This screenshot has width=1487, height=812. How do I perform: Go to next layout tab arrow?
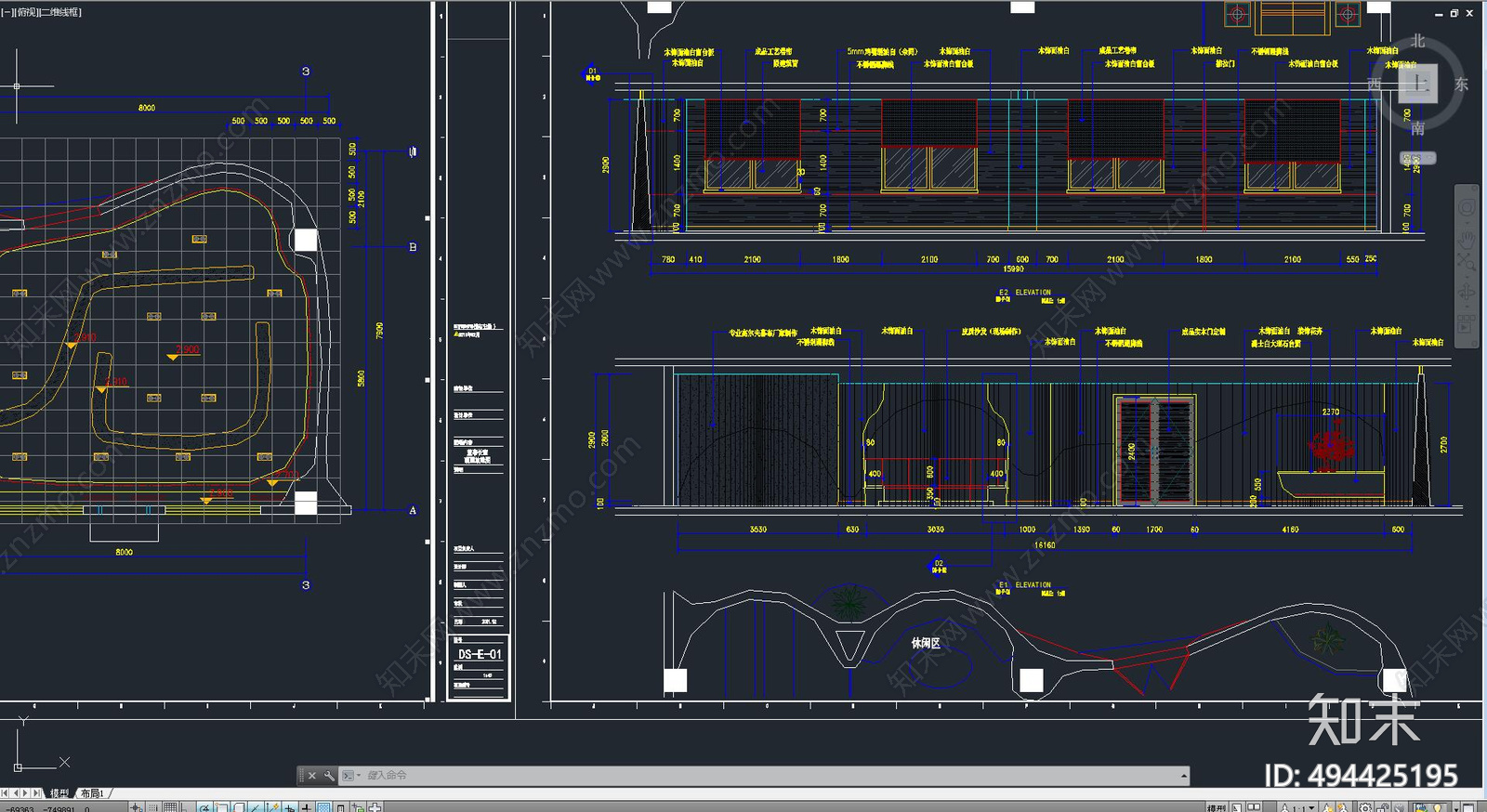25,793
